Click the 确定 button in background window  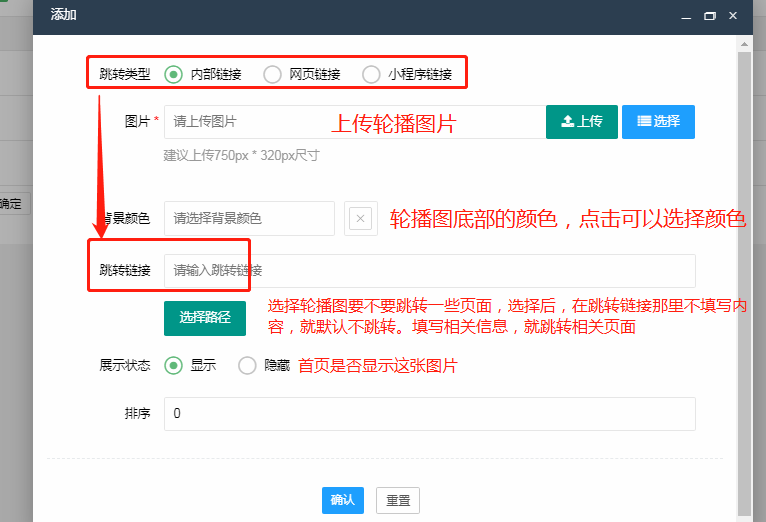tap(11, 204)
